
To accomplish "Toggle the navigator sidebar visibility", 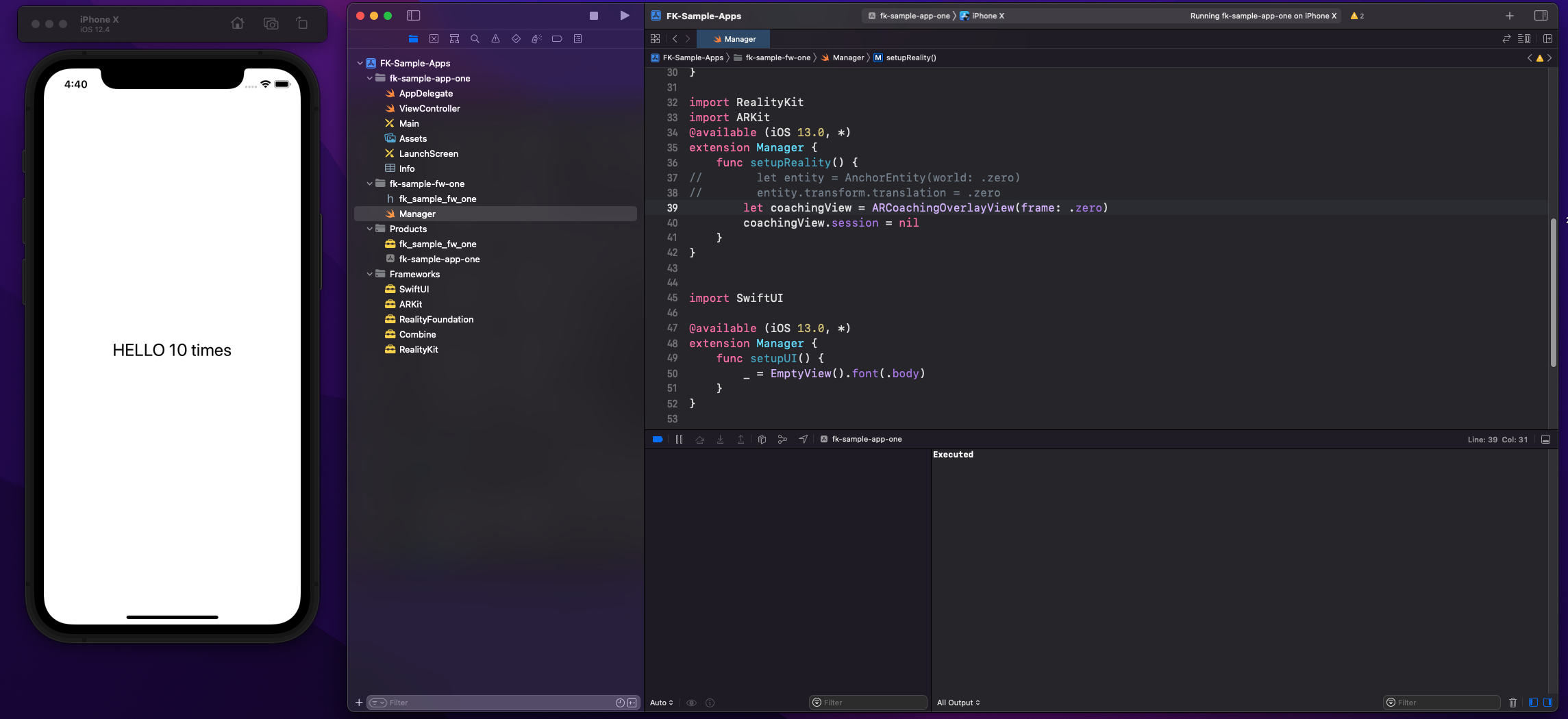I will pos(413,16).
